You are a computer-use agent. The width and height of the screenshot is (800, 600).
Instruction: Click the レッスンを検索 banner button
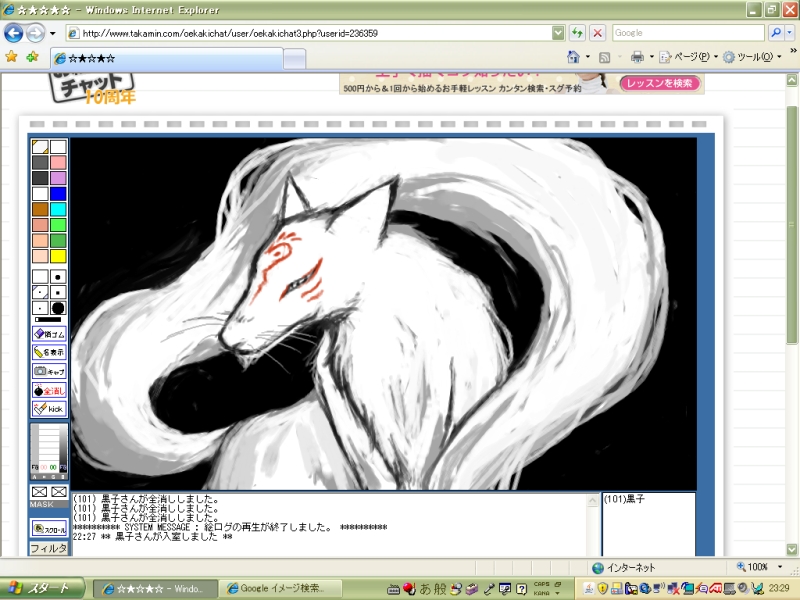click(660, 83)
